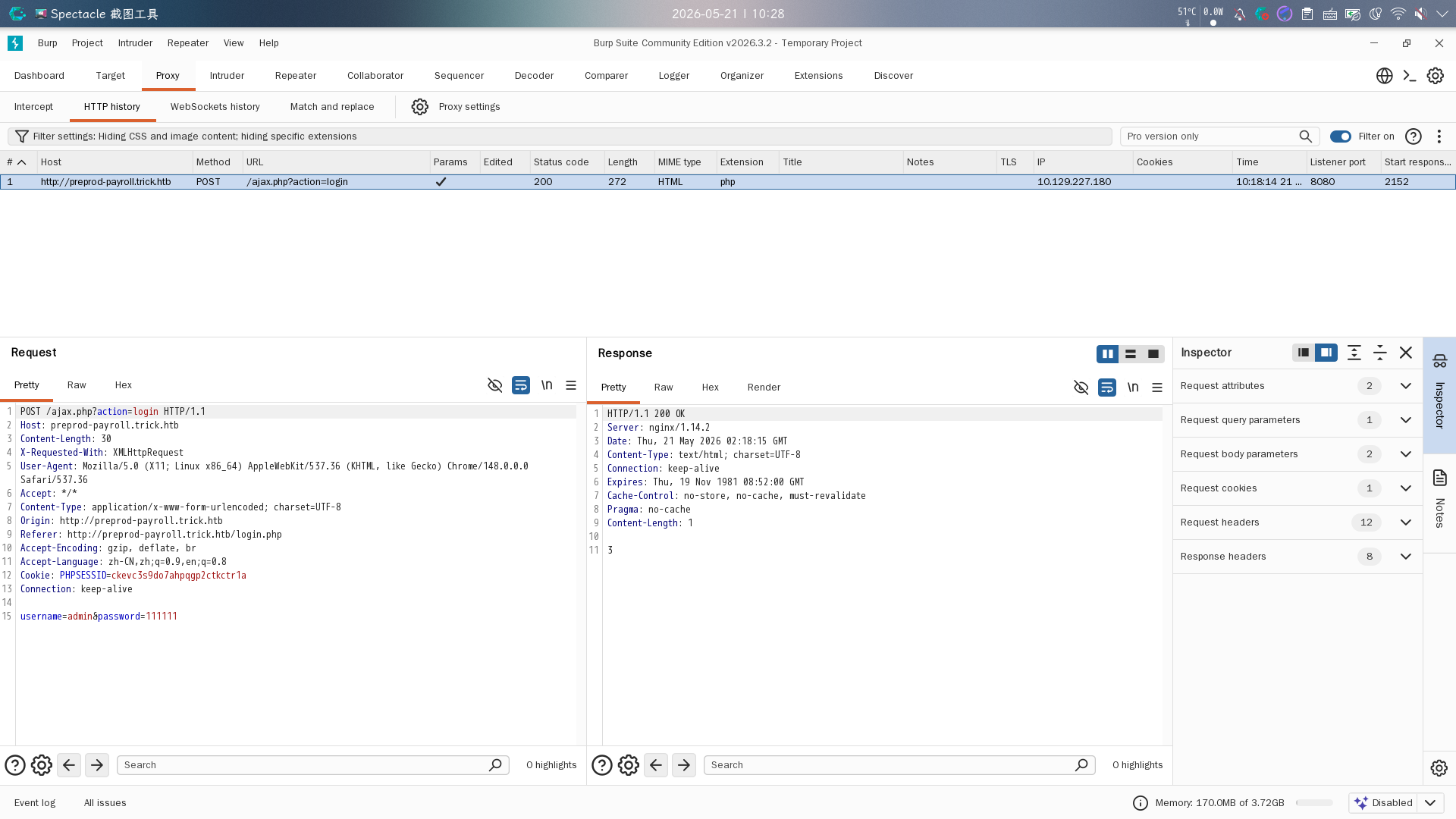
Task: Toggle the Filter on switch
Action: 1341,136
